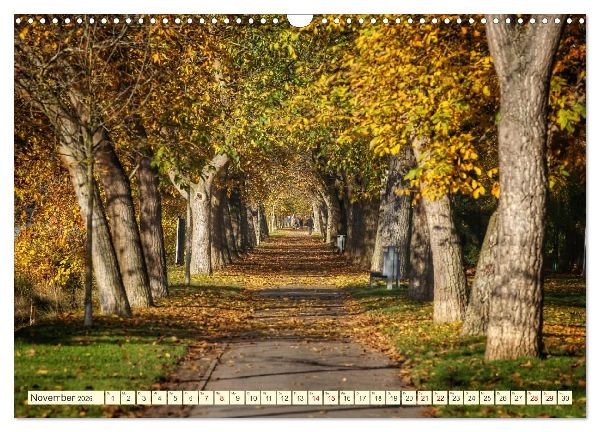The height and width of the screenshot is (432, 600).
Task: Select the red date cell 21
Action: tap(425, 398)
